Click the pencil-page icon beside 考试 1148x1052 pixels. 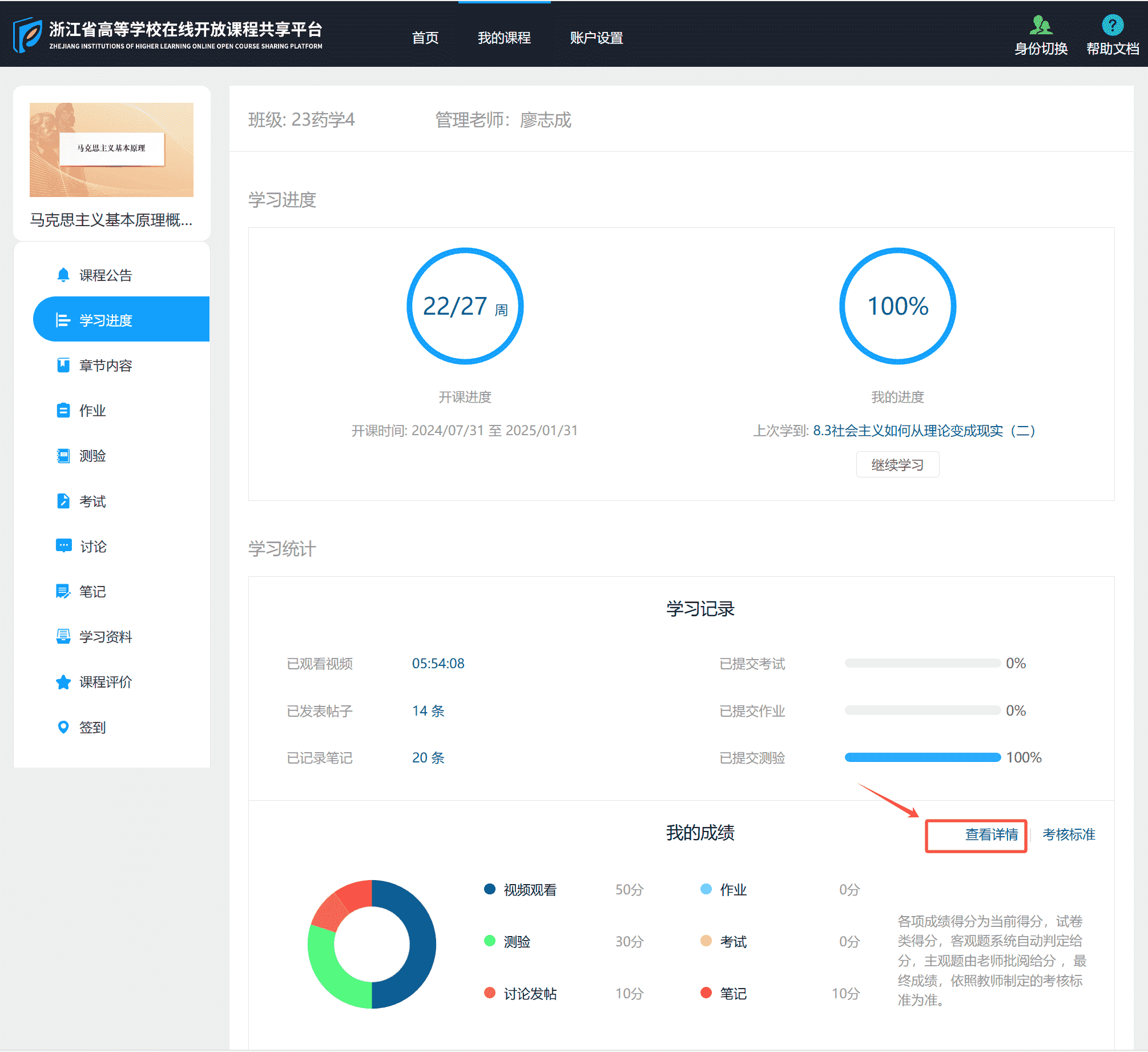(x=63, y=501)
